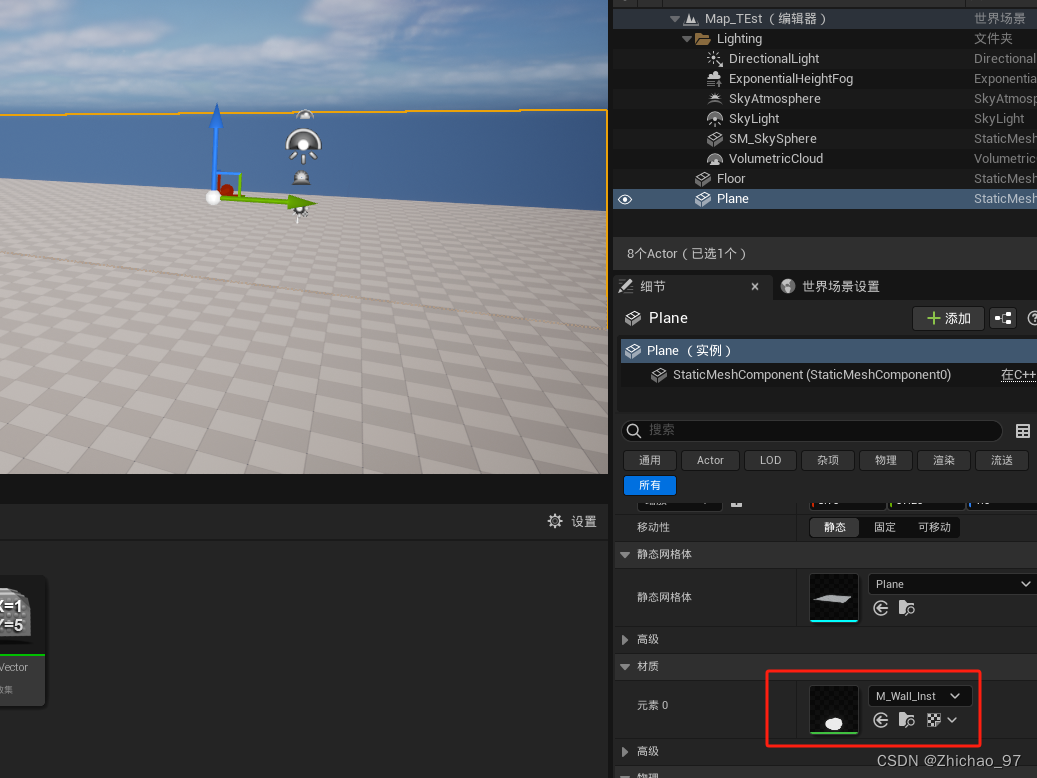The height and width of the screenshot is (778, 1037).
Task: Collapse the Lighting folder in outliner
Action: click(686, 39)
